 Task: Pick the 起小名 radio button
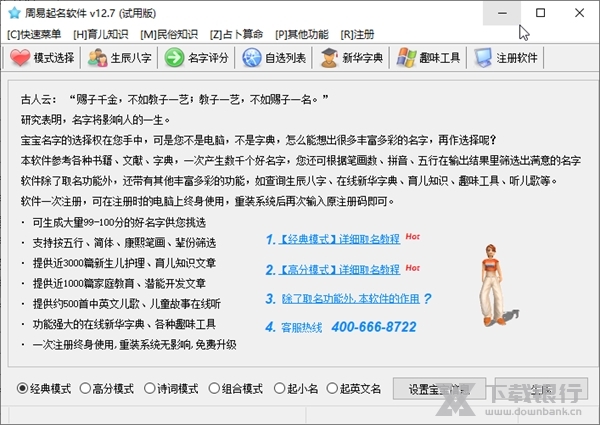280,389
